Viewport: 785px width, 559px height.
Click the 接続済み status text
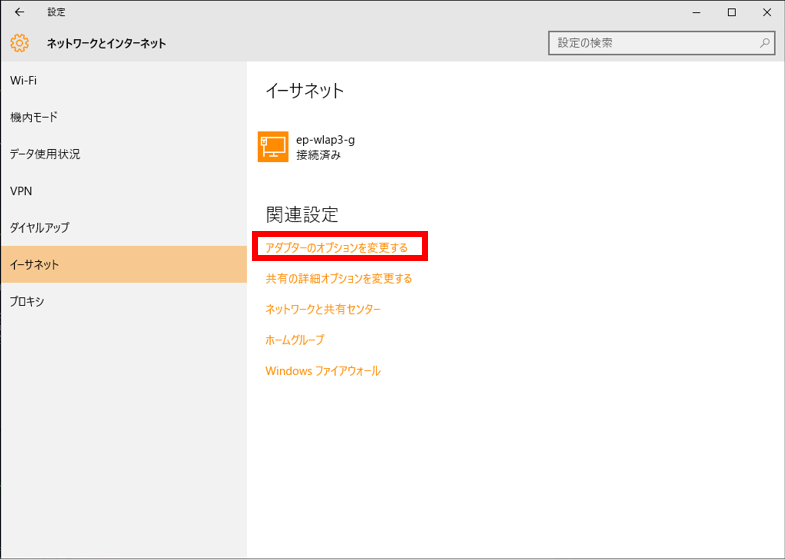318,155
